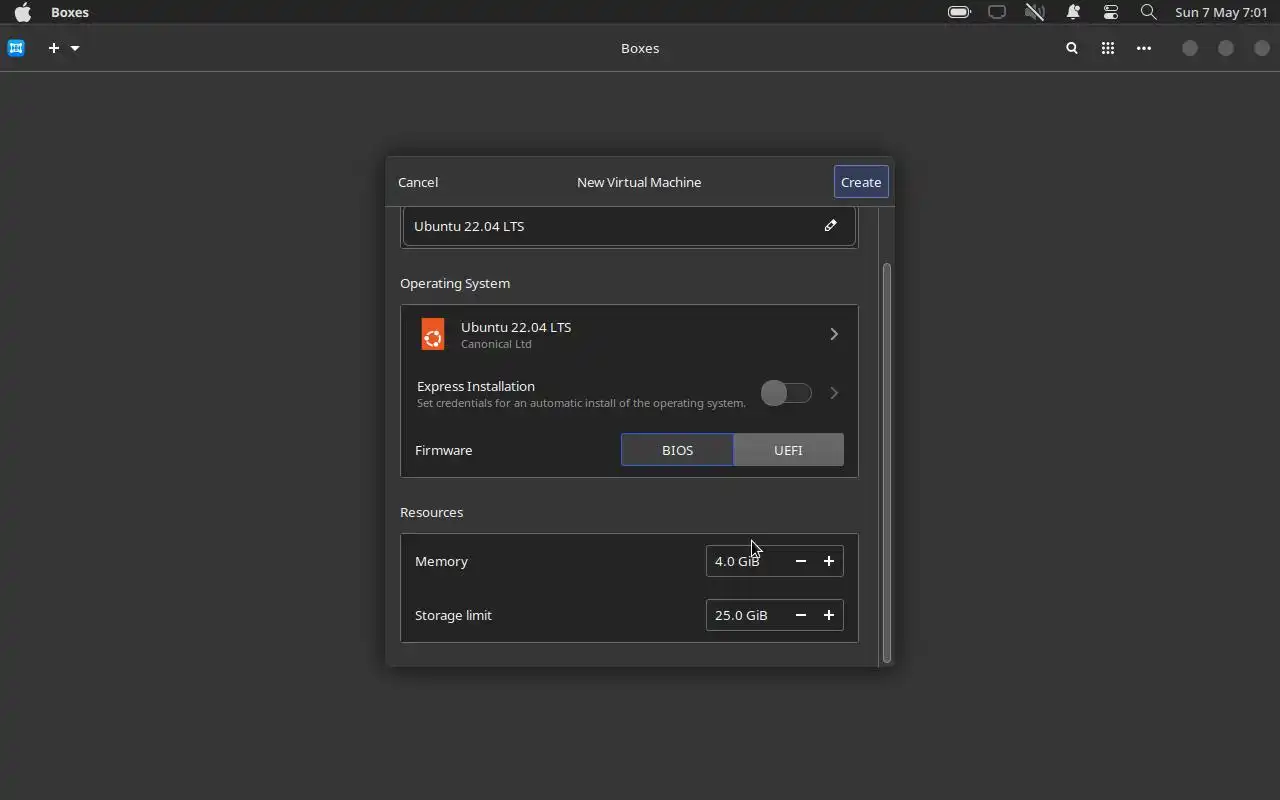This screenshot has width=1280, height=800.
Task: Click the orange Ubuntu logo icon
Action: 433,334
